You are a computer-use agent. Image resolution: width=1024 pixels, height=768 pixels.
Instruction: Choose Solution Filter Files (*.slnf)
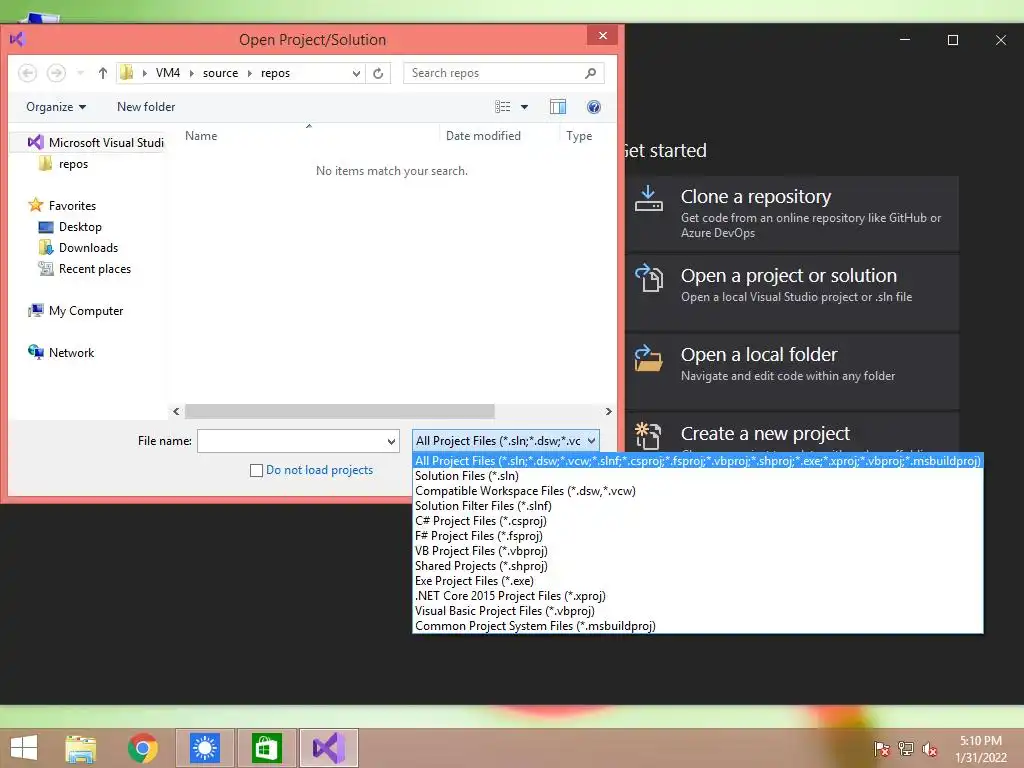click(697, 506)
